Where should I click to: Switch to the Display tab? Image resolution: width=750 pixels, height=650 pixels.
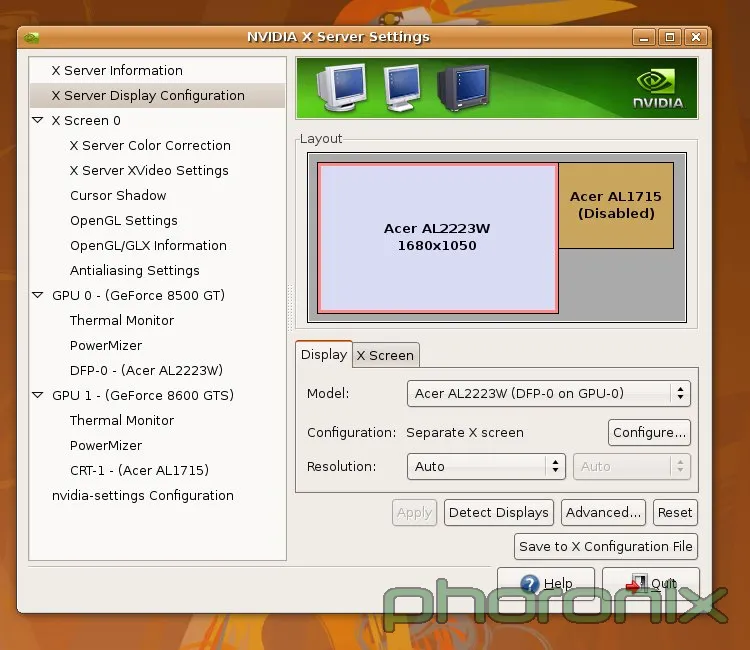click(x=324, y=354)
